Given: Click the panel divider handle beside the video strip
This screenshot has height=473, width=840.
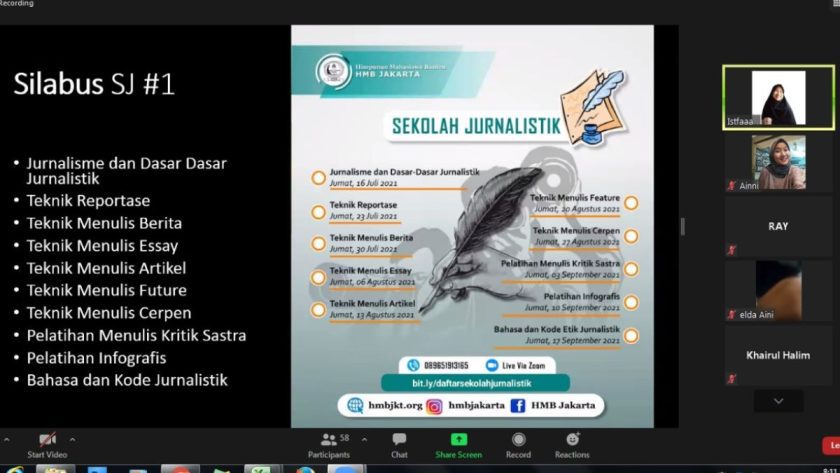Looking at the screenshot, I should pos(683,226).
